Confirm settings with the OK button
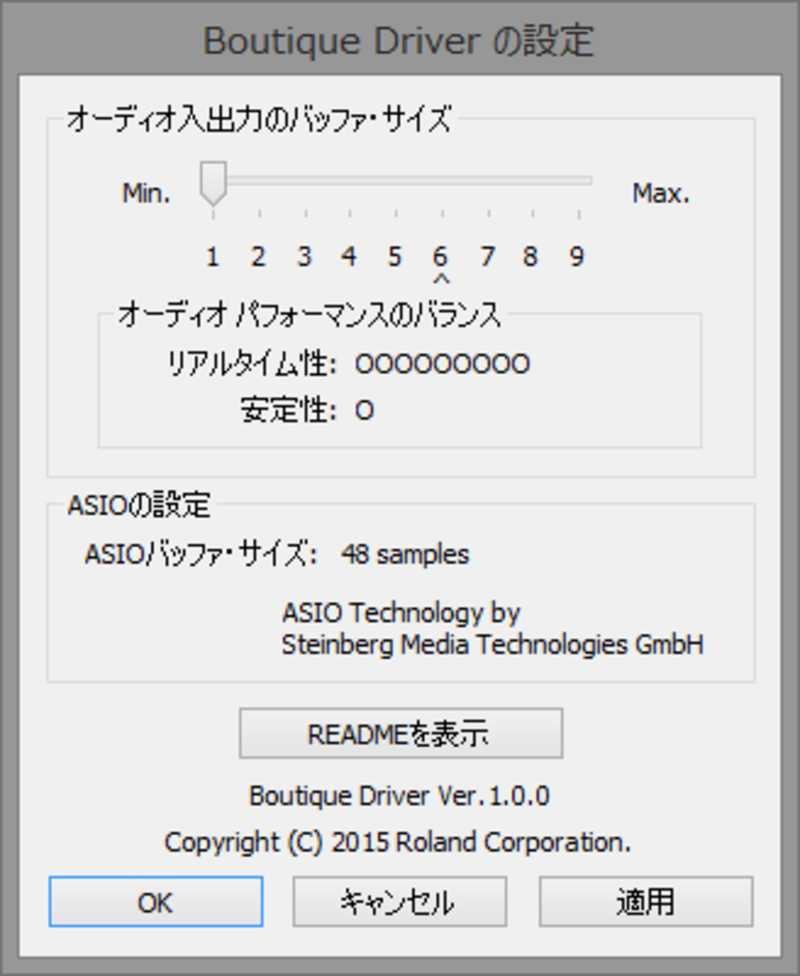 156,901
